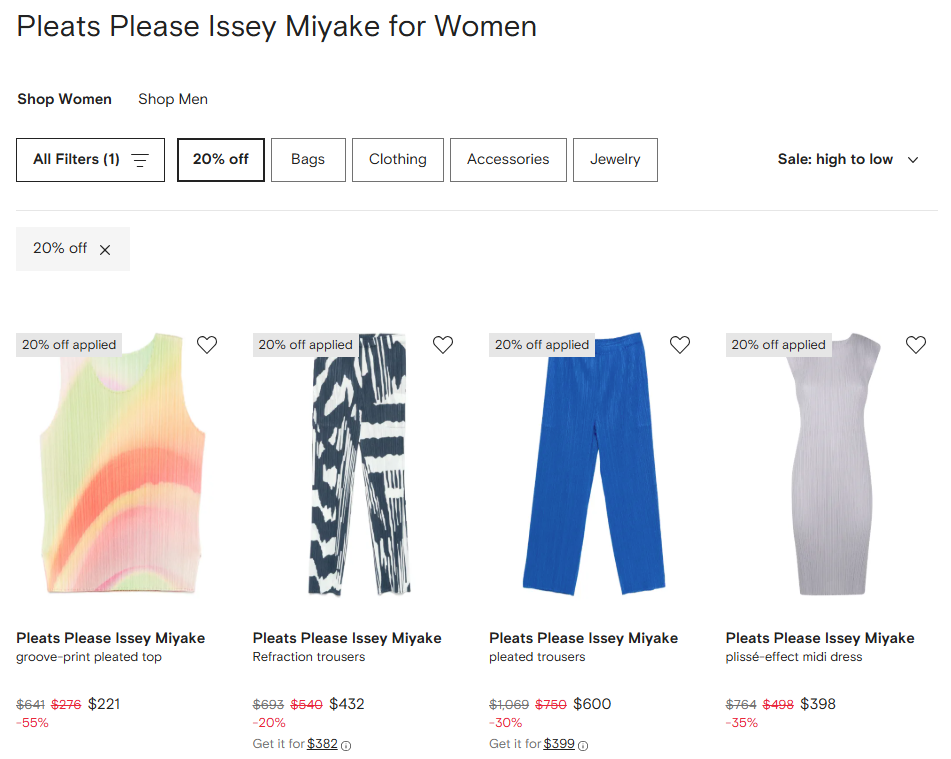Open All Filters panel

pos(90,160)
